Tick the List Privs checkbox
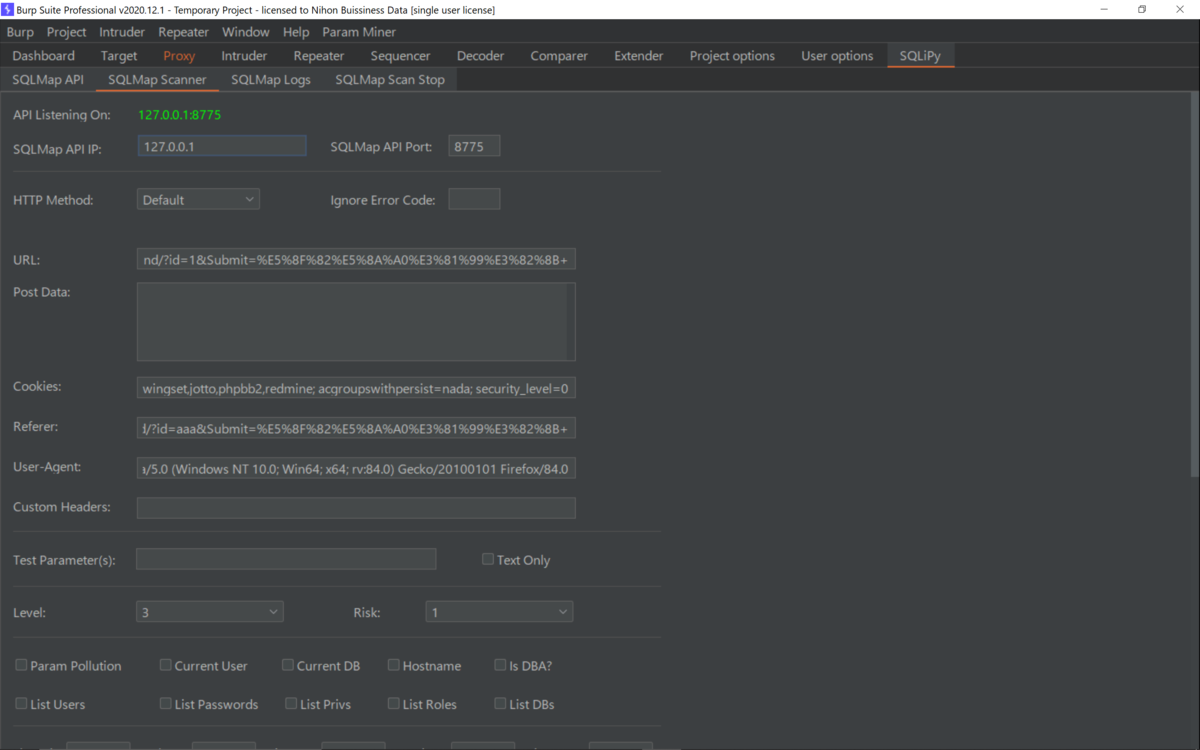Screen dimensions: 1200x750 pyautogui.click(x=291, y=704)
